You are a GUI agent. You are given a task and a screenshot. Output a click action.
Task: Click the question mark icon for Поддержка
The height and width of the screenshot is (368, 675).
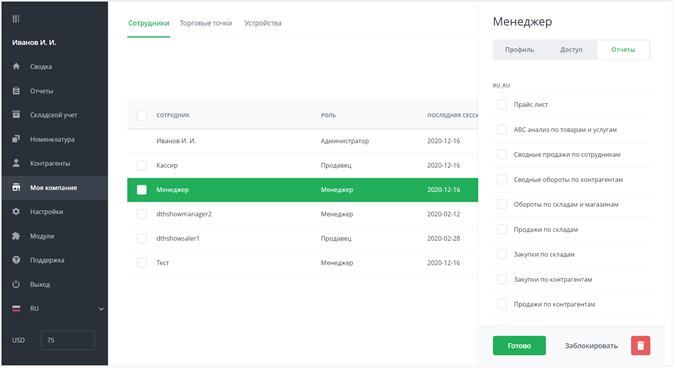(x=16, y=260)
